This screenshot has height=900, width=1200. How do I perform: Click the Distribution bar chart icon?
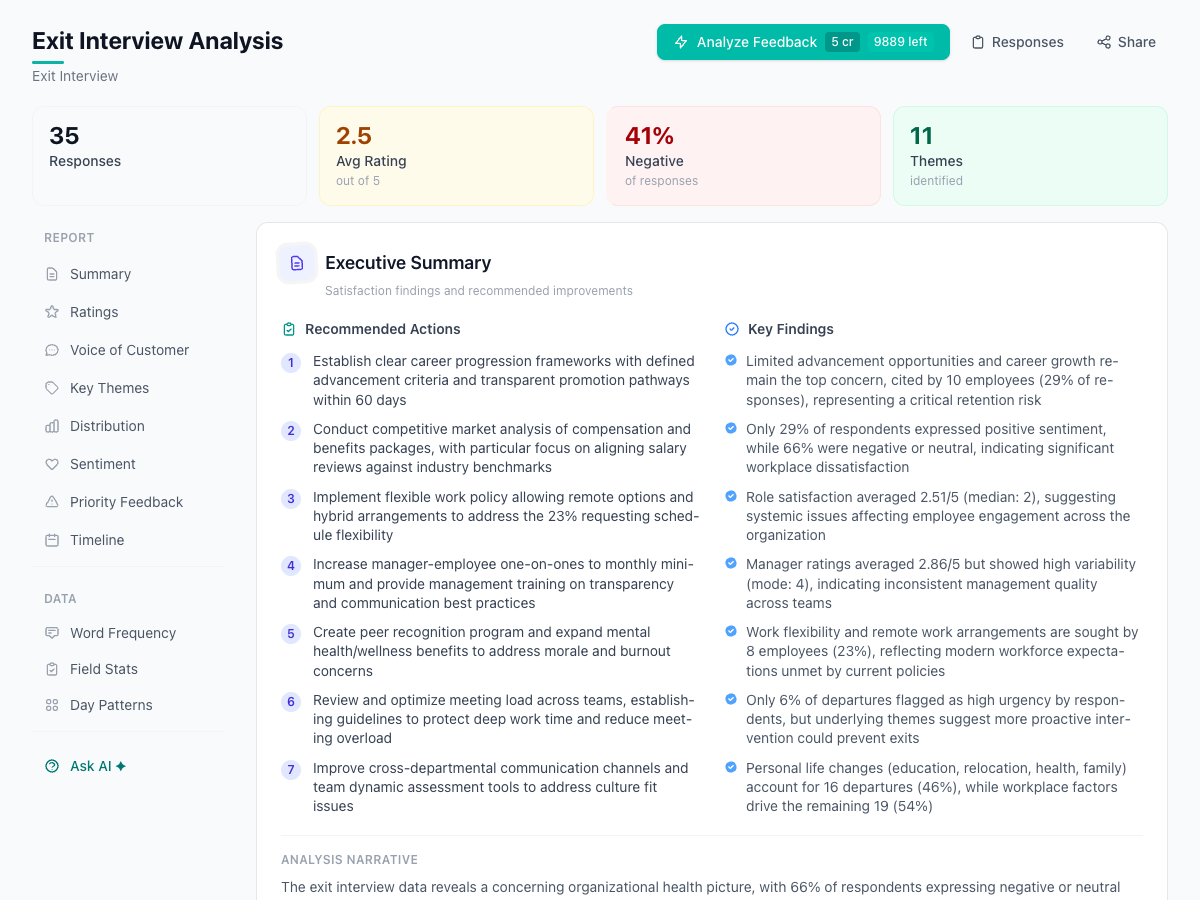click(51, 425)
